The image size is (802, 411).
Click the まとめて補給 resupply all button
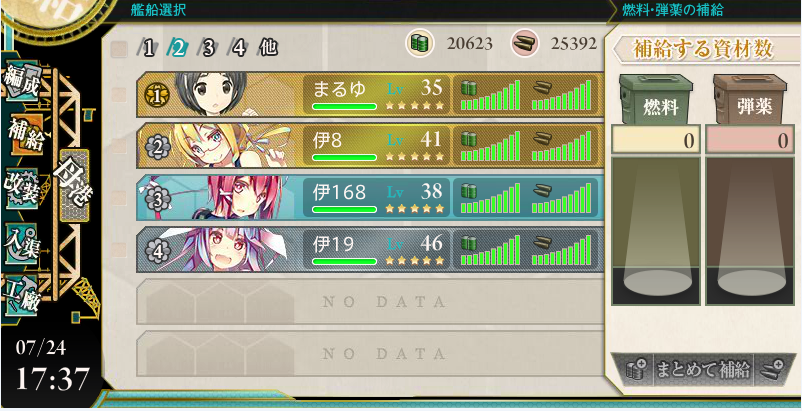coord(703,370)
